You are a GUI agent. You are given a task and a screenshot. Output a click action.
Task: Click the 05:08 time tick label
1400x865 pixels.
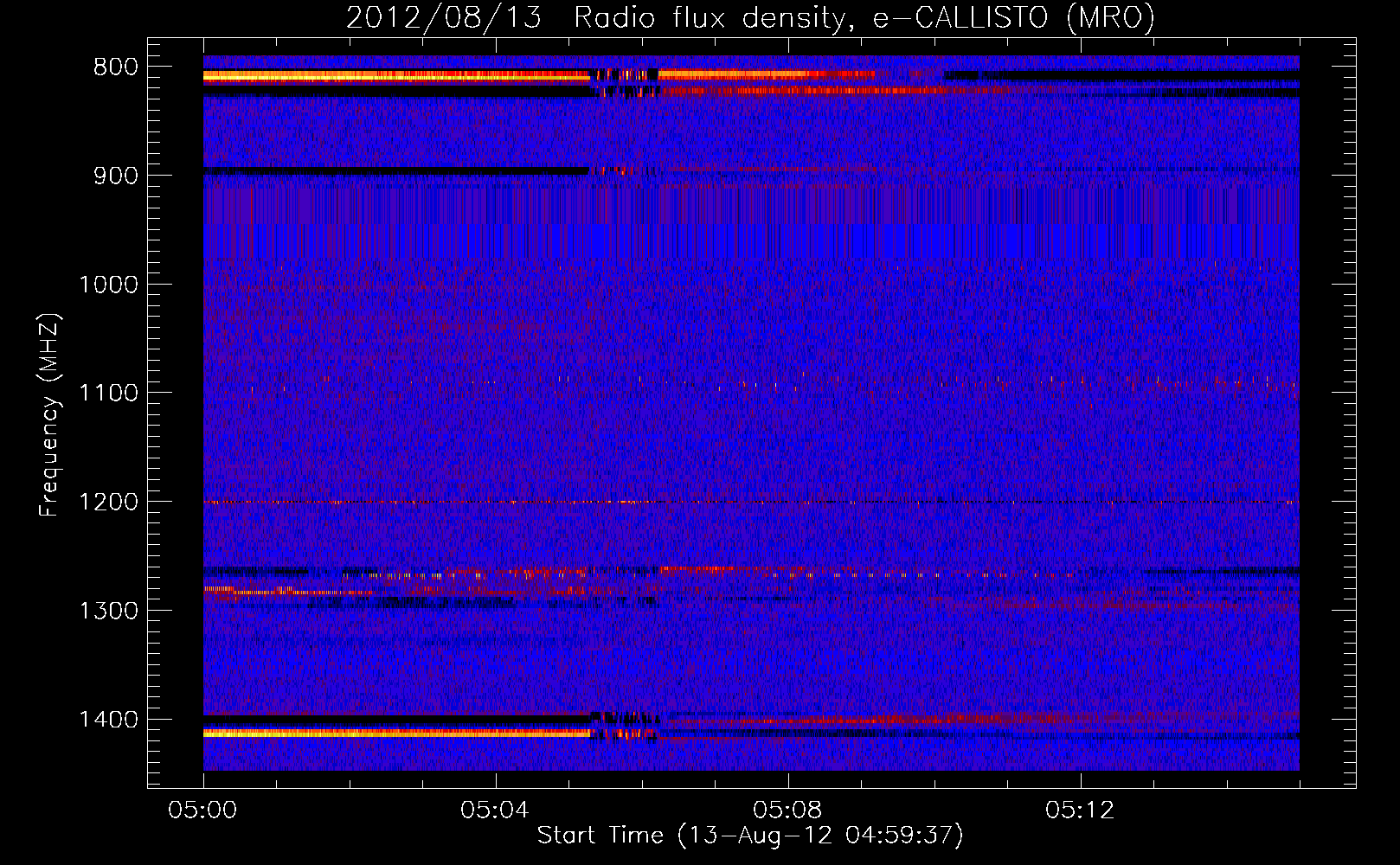[x=788, y=811]
